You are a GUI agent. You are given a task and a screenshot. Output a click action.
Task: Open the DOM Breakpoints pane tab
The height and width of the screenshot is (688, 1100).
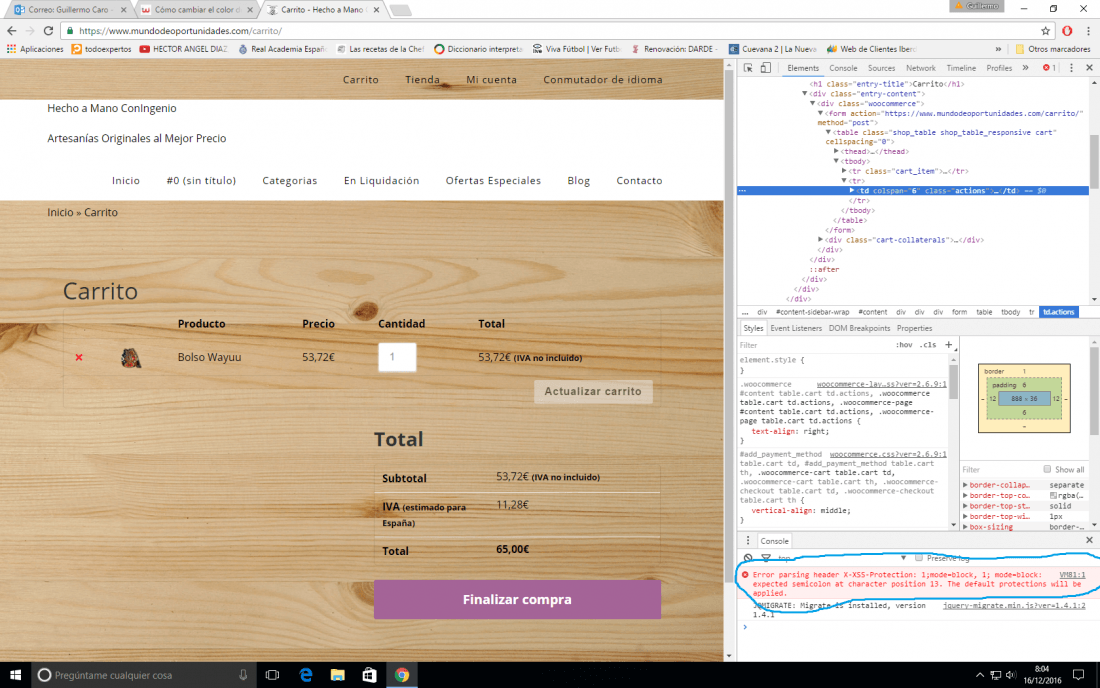[859, 328]
